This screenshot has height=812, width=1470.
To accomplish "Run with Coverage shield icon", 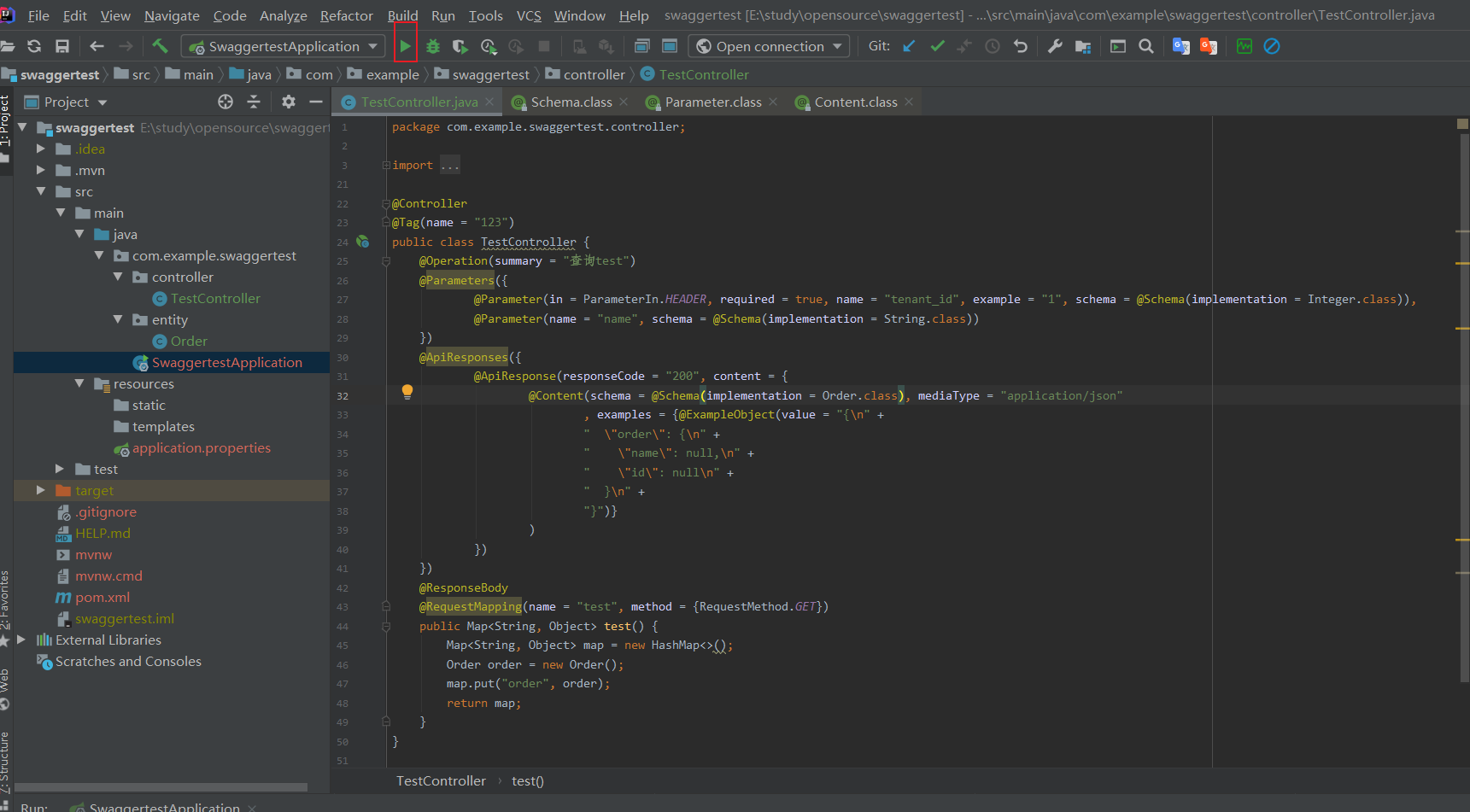I will click(460, 46).
